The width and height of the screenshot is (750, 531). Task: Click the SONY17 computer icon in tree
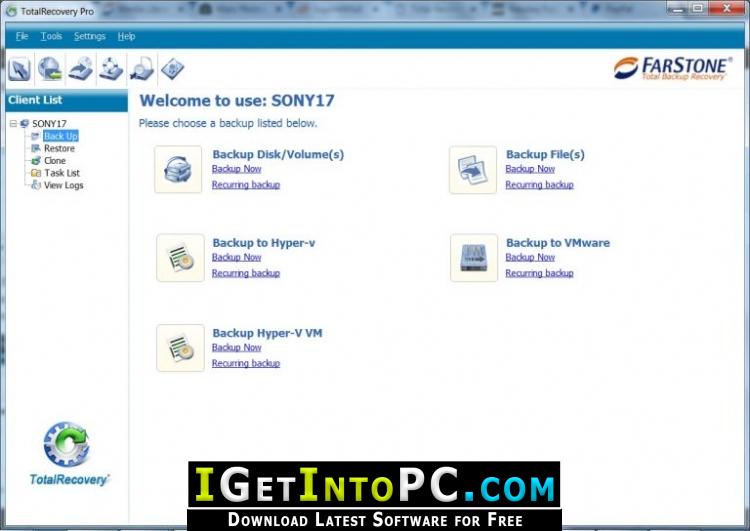pyautogui.click(x=24, y=123)
